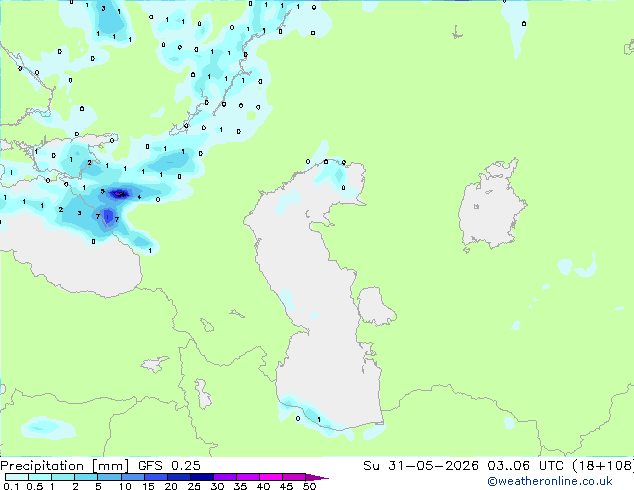The height and width of the screenshot is (490, 634).
Task: Click the Aral Sea outline on the map
Action: coord(492,205)
